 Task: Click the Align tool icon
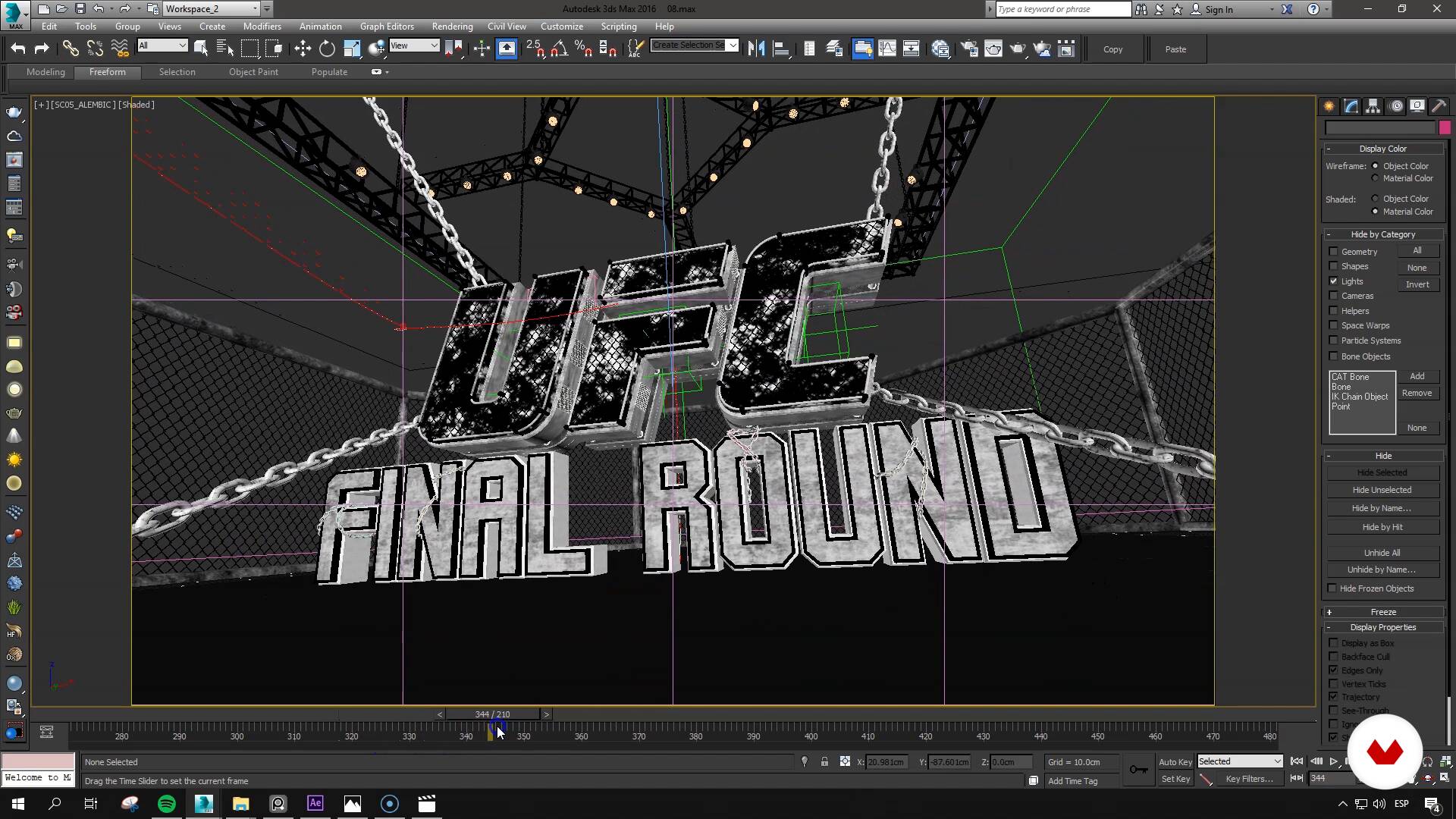pos(780,49)
